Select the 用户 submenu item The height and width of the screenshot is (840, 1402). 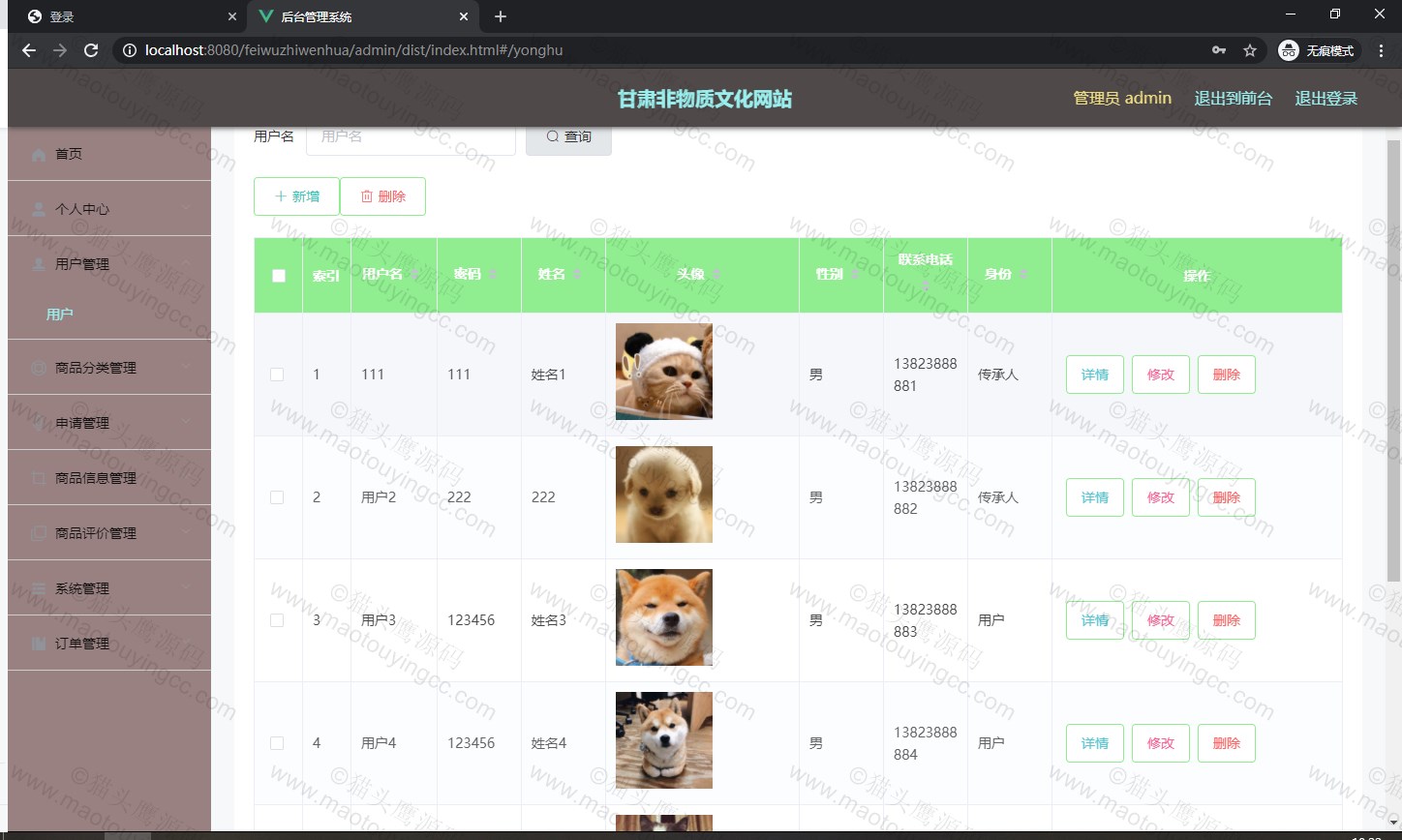click(x=109, y=315)
